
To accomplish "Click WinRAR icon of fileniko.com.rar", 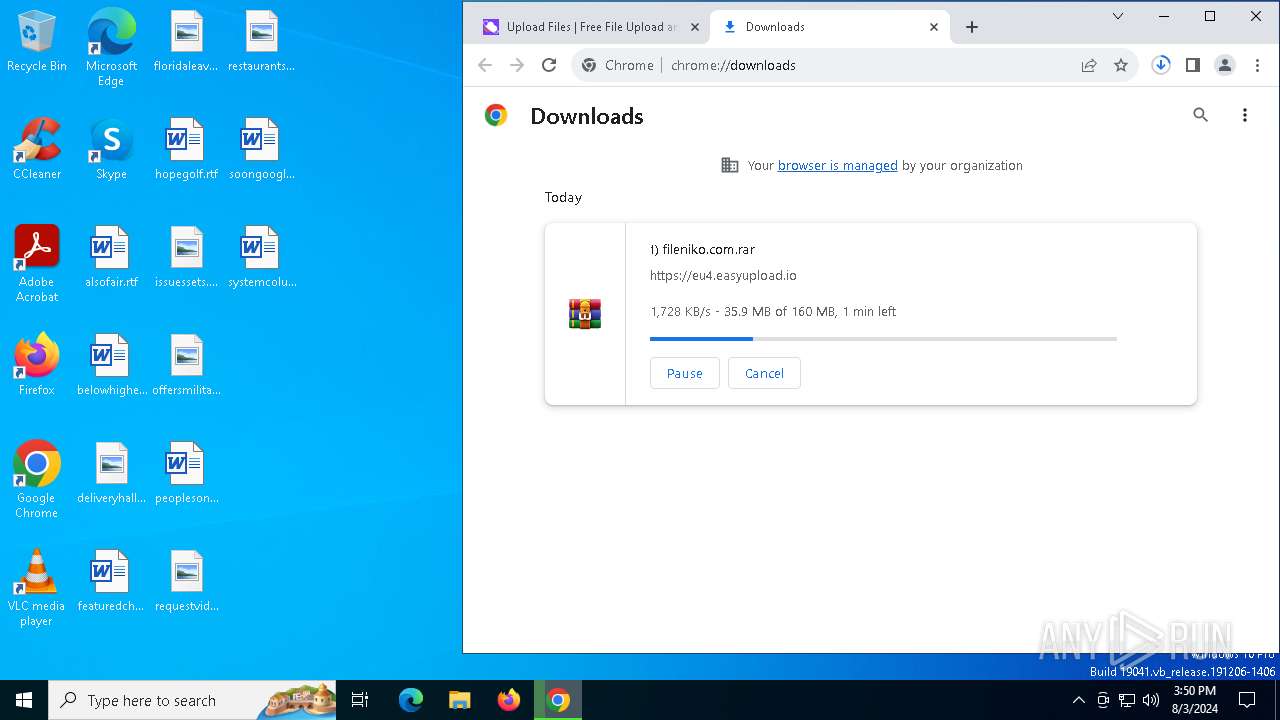I will click(585, 314).
